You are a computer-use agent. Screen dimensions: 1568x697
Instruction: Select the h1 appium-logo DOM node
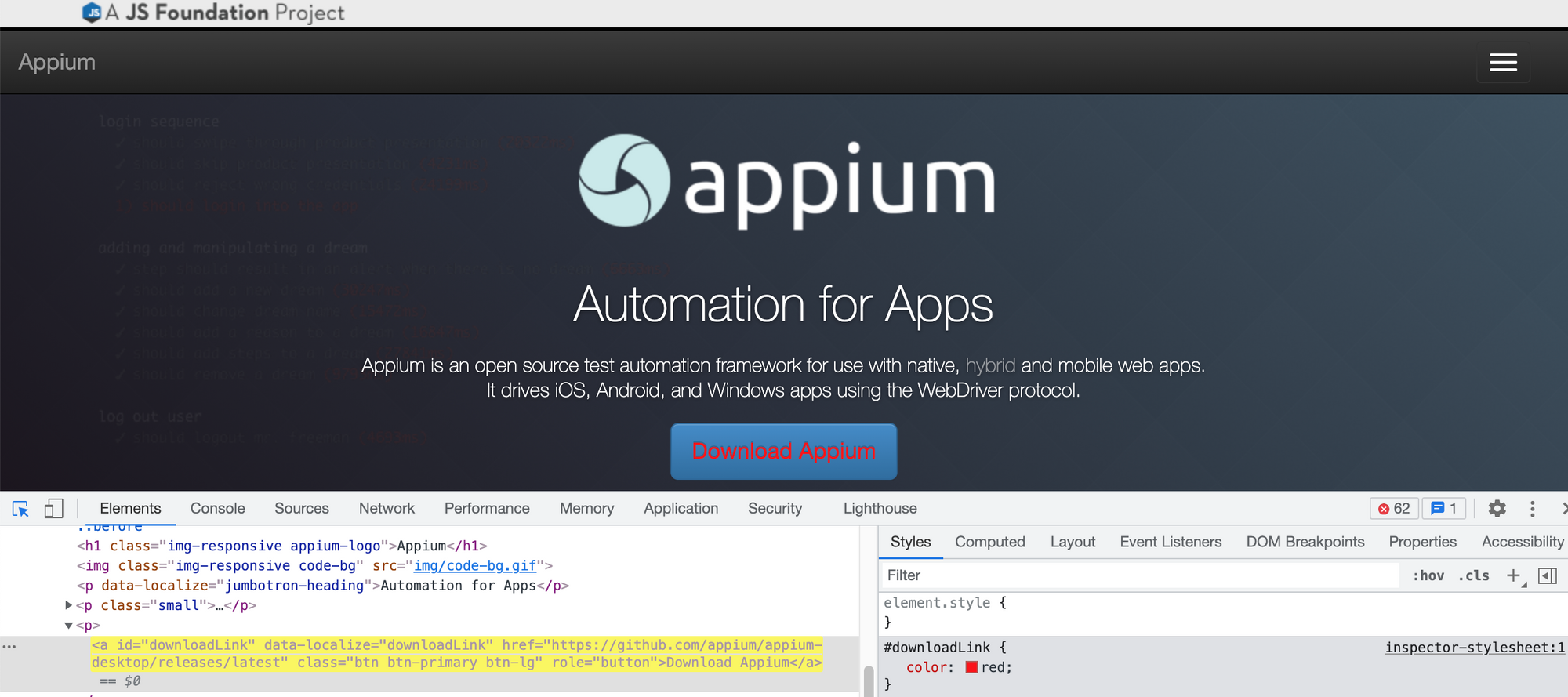click(x=282, y=546)
